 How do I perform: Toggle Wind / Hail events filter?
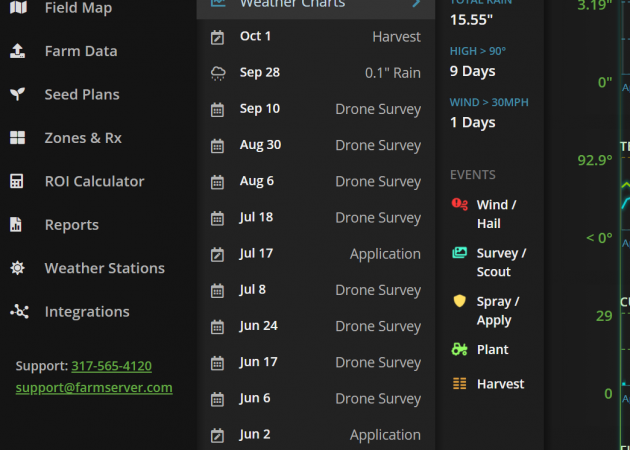coord(486,214)
